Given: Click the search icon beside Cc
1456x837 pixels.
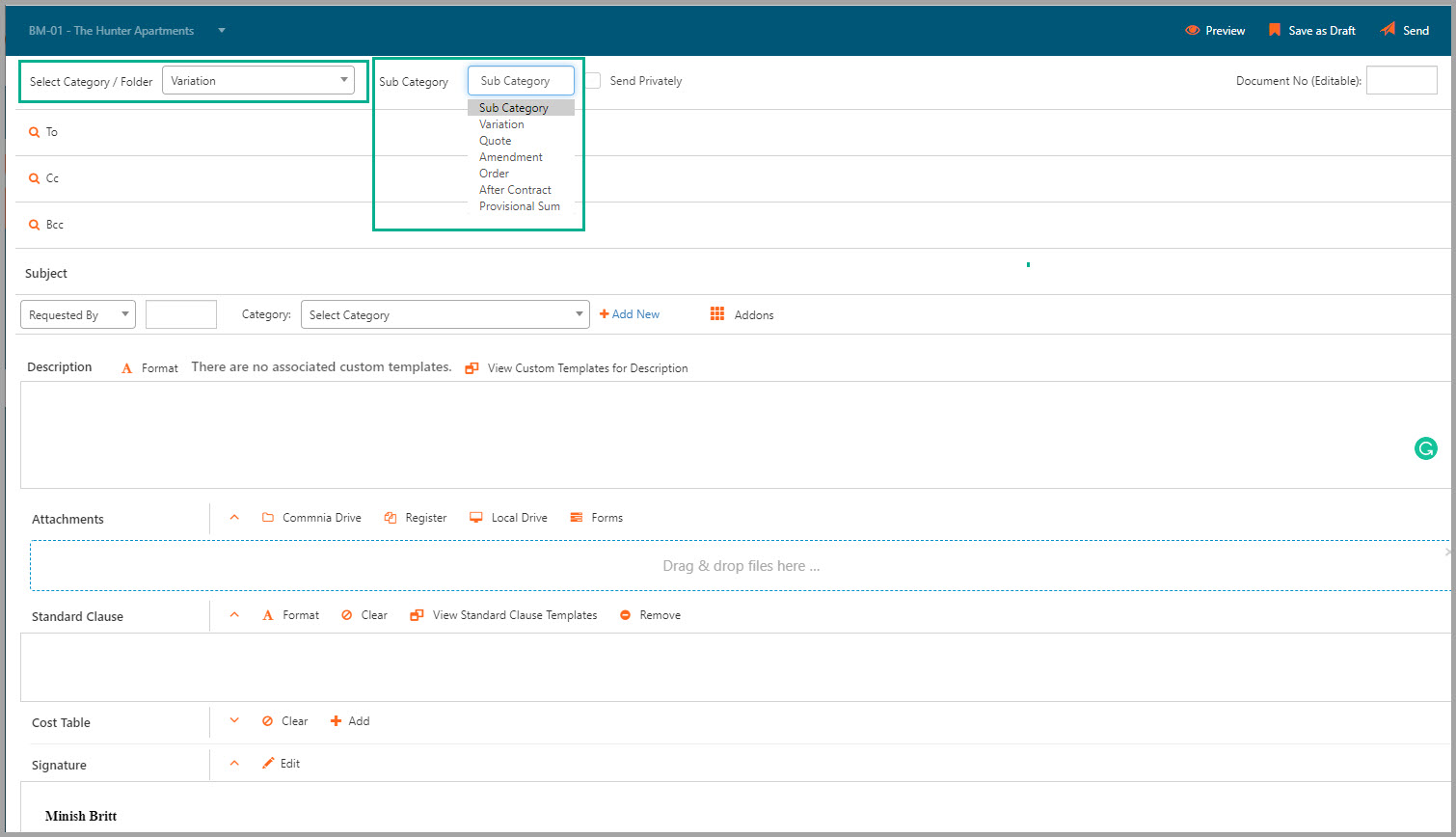Looking at the screenshot, I should pyautogui.click(x=35, y=178).
